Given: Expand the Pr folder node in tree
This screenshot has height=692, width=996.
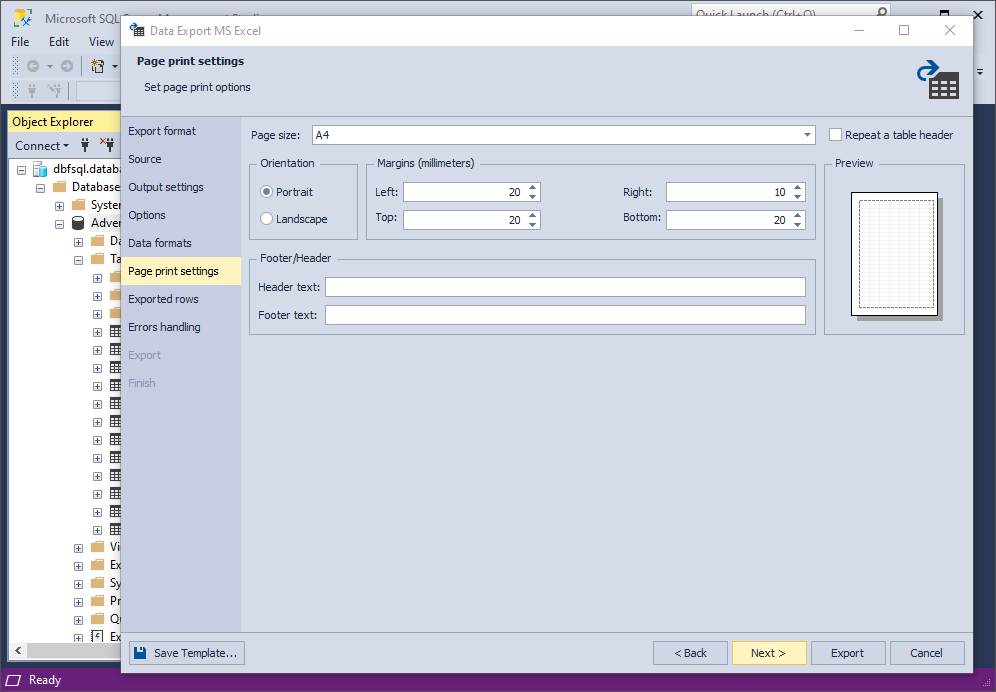Looking at the screenshot, I should (78, 602).
